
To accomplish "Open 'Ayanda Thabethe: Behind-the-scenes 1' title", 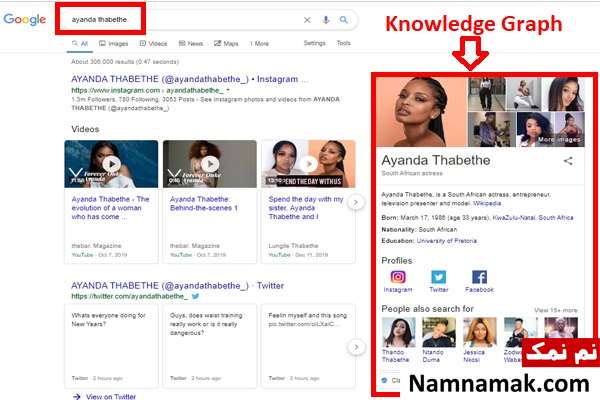I will point(204,204).
